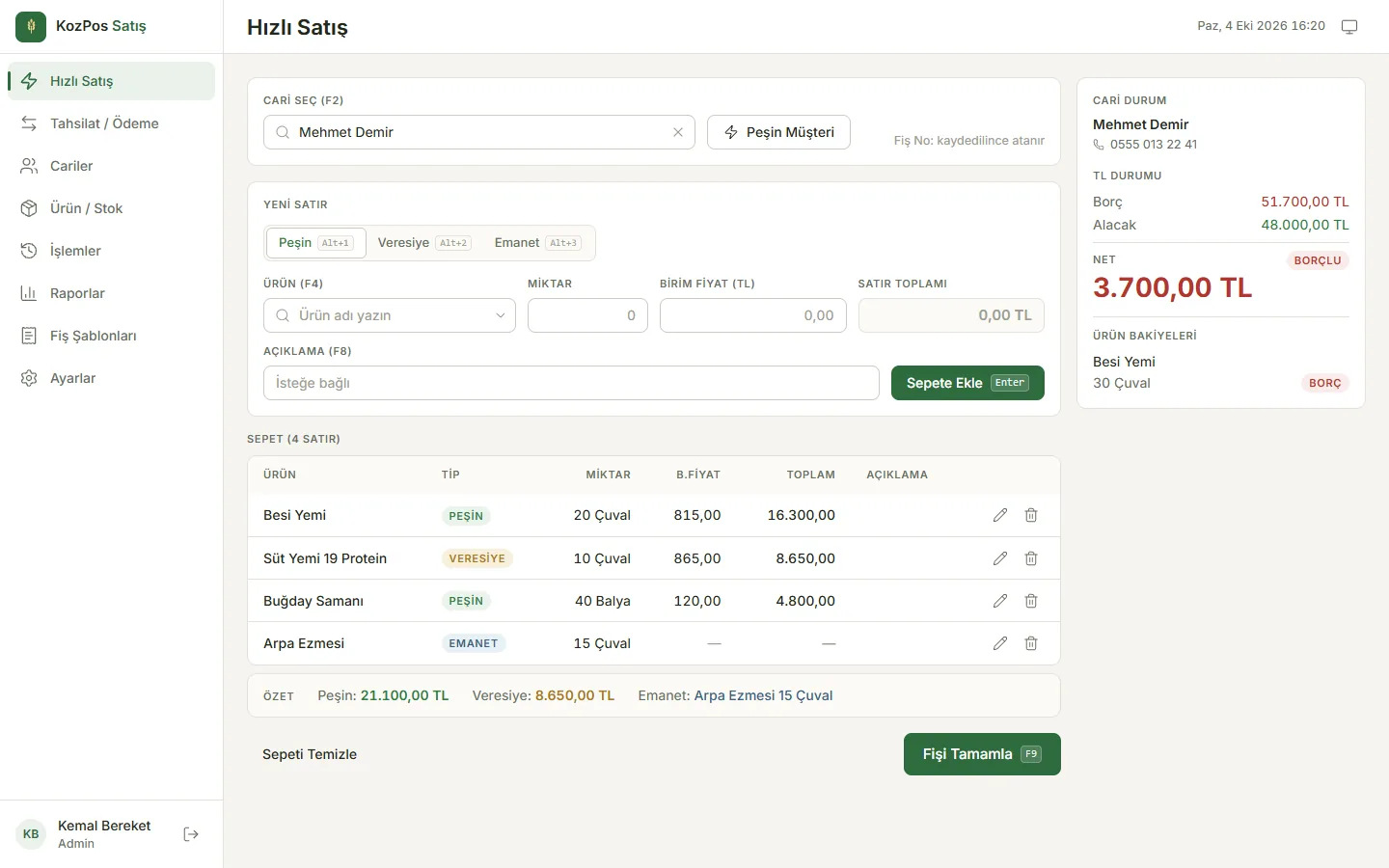Image resolution: width=1389 pixels, height=868 pixels.
Task: Click the Açıklama optional text field
Action: click(571, 383)
